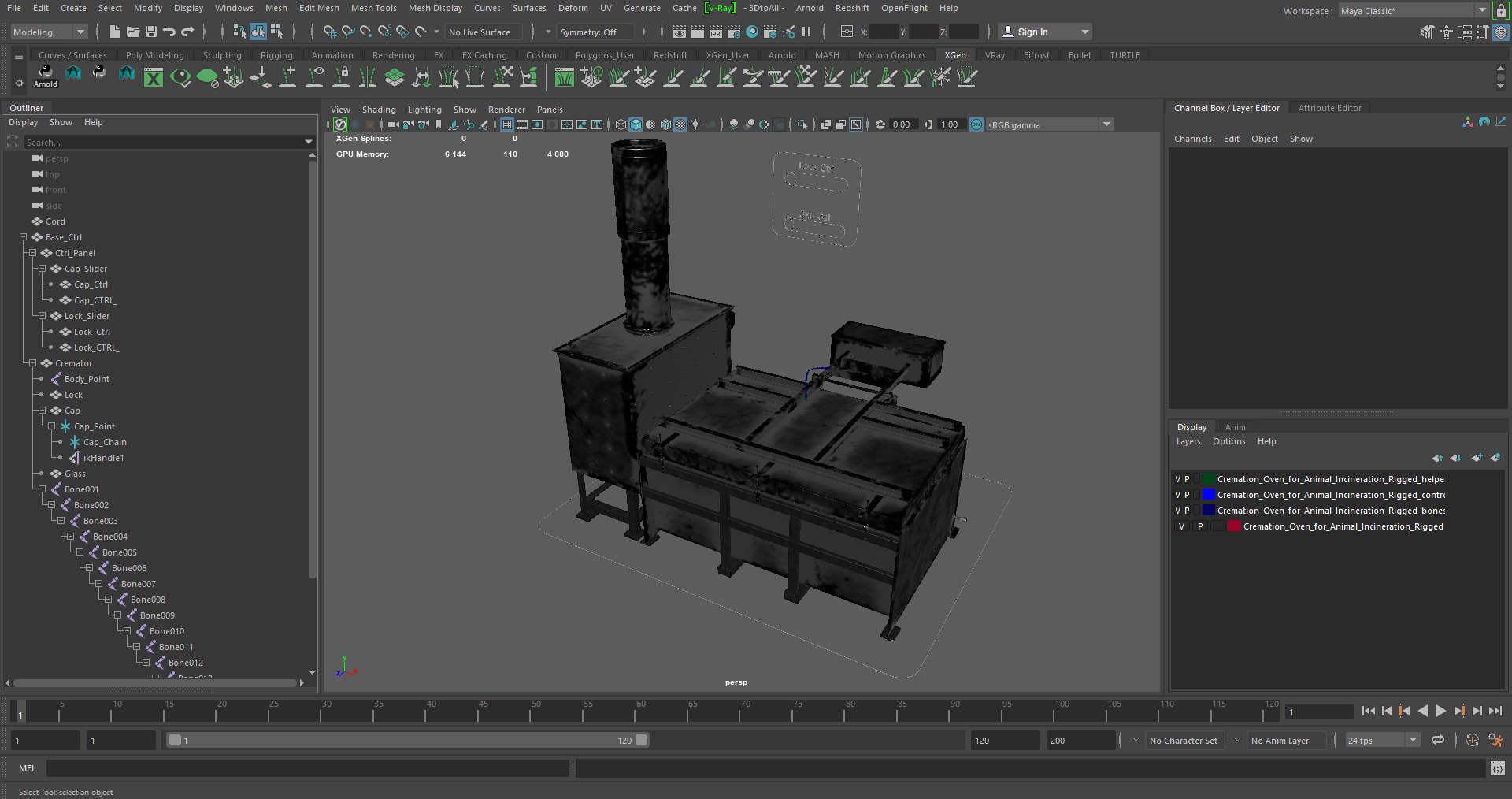Open the Mesh Tools menu

coord(373,8)
